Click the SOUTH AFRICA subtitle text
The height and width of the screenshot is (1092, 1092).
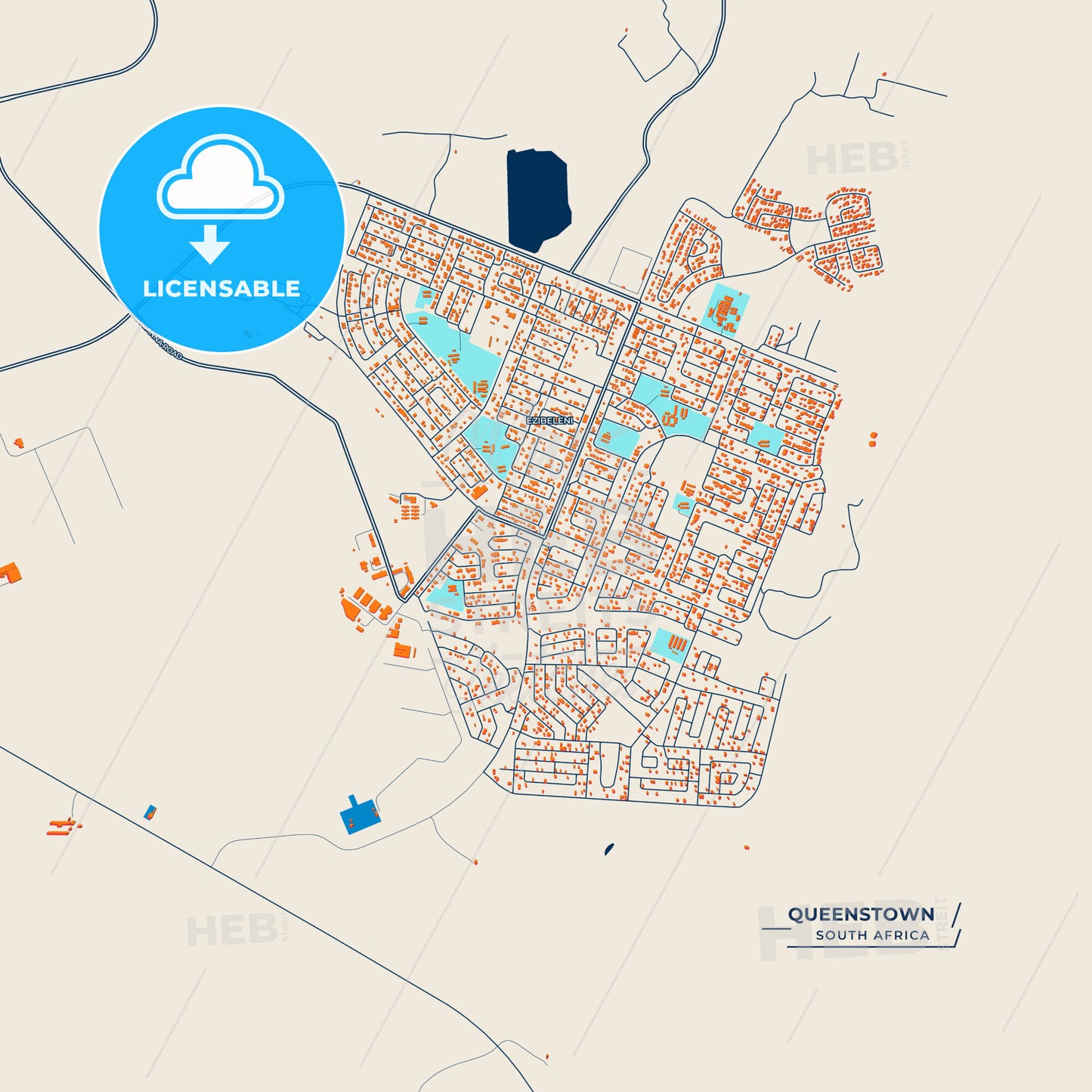872,936
